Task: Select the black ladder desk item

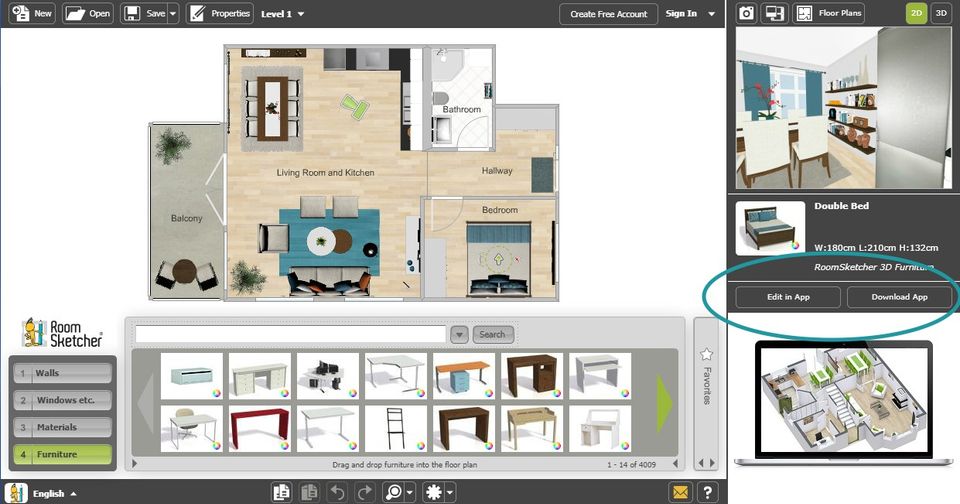Action: [396, 429]
